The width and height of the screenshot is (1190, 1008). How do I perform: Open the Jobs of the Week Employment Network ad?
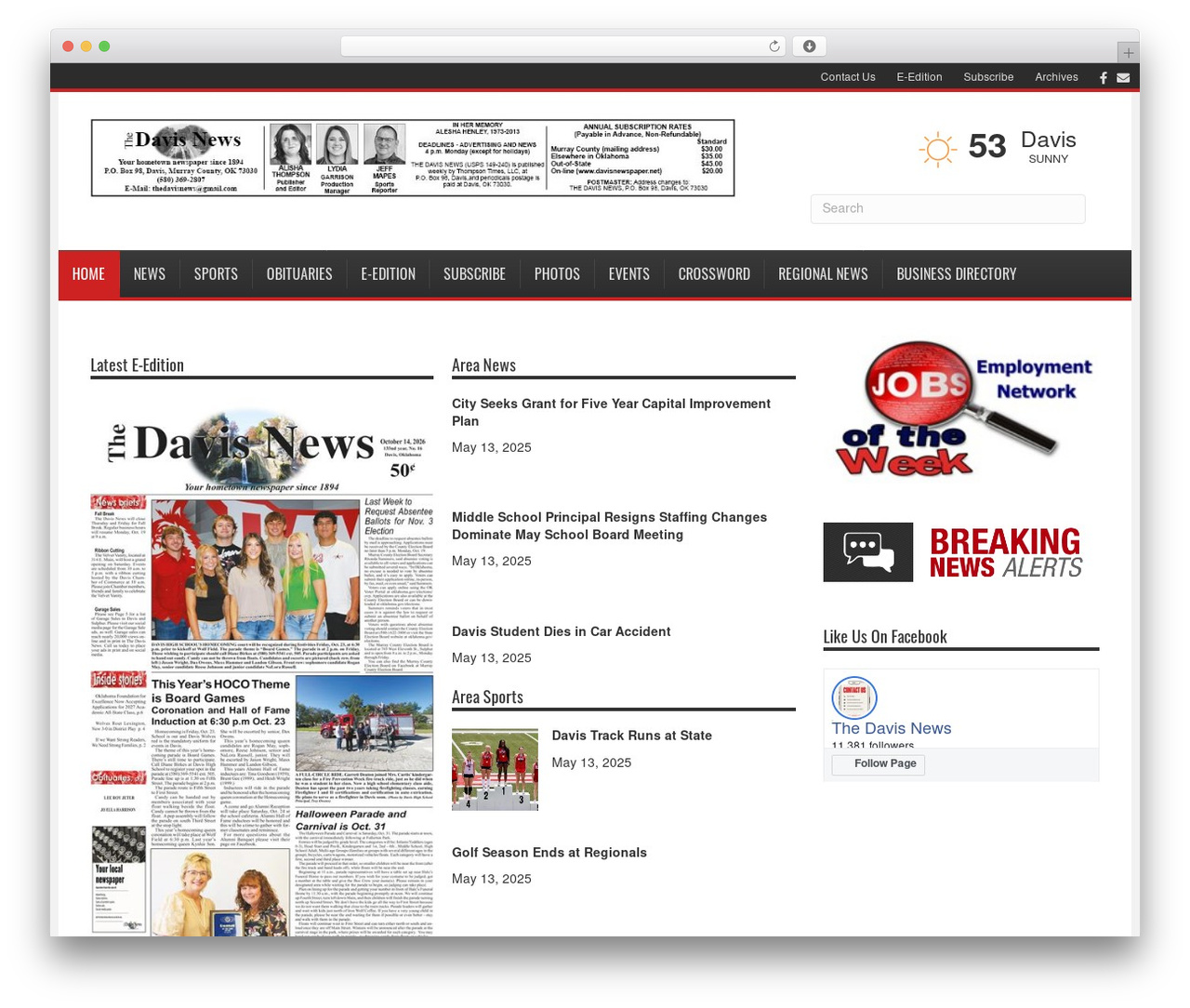click(x=962, y=408)
